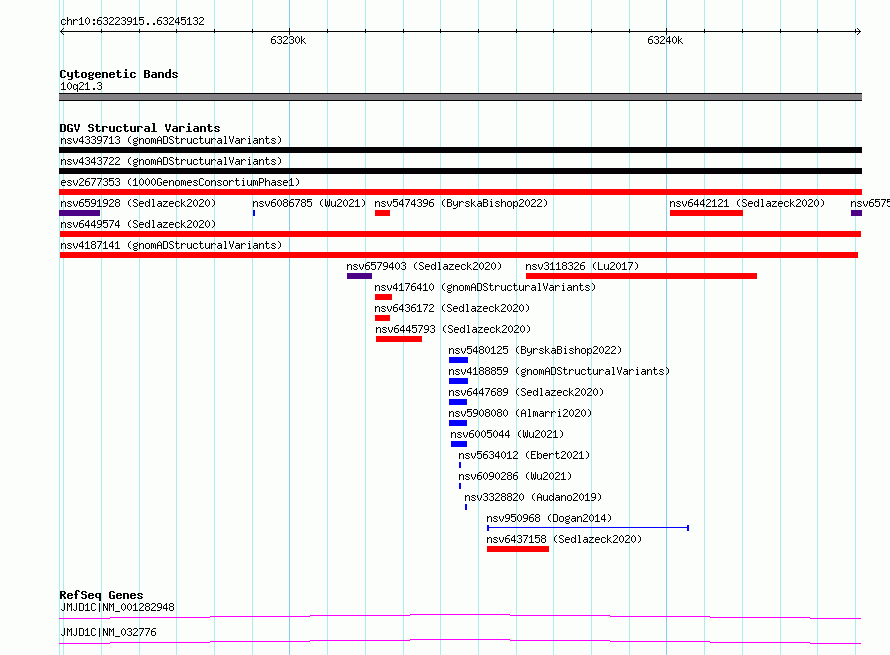The image size is (890, 655).
Task: Click the nsv6449574 long red bar
Action: tap(460, 234)
